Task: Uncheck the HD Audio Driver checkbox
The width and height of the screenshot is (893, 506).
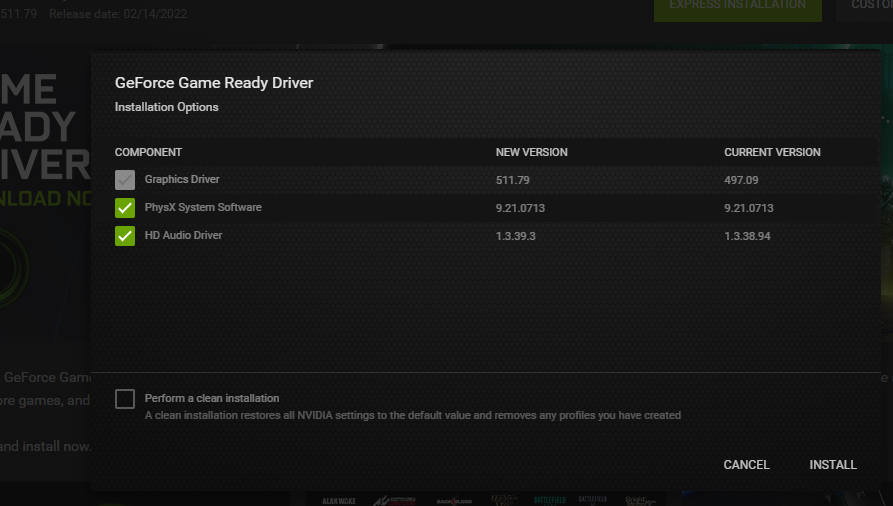Action: tap(125, 236)
